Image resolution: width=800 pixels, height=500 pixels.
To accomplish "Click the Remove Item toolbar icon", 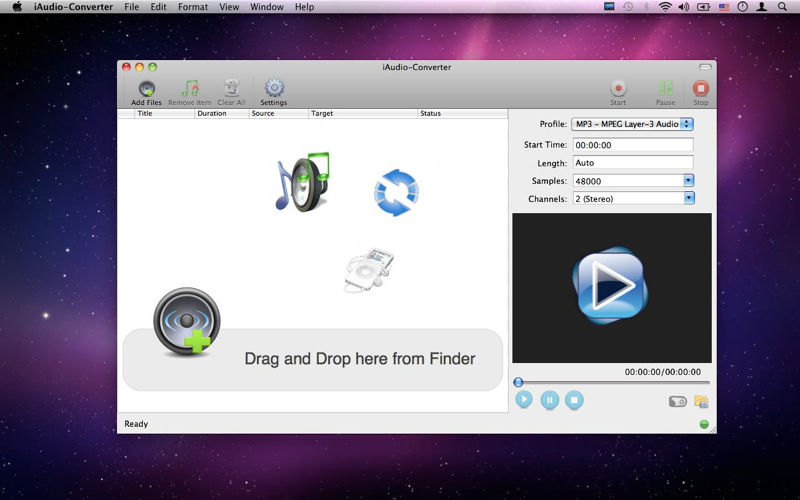I will tap(190, 89).
